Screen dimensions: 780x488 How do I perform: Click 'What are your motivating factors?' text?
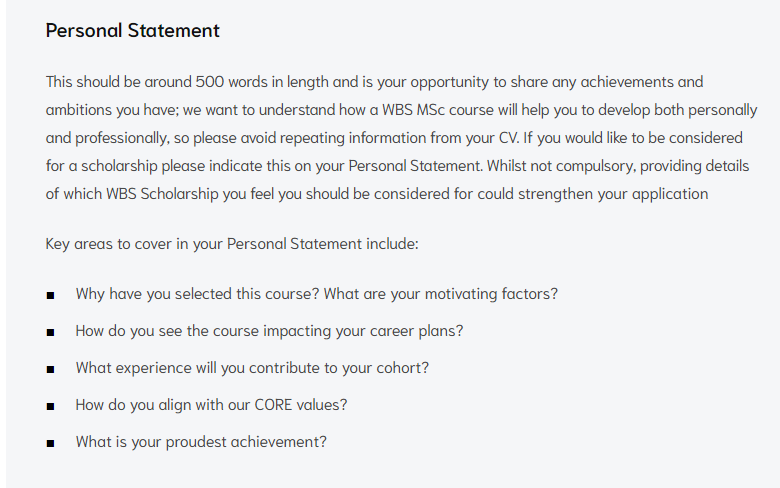pos(441,294)
